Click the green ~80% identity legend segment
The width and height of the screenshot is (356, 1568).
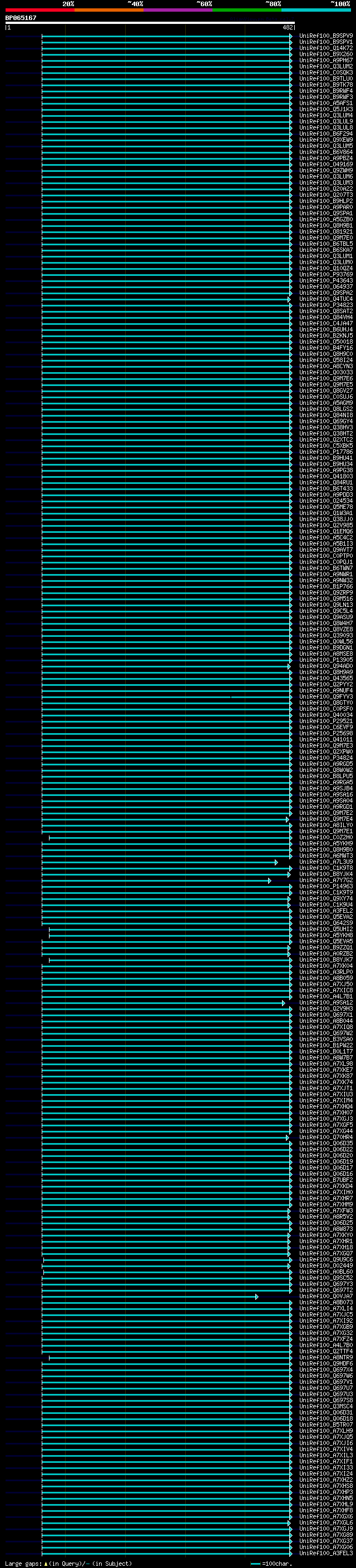(247, 10)
